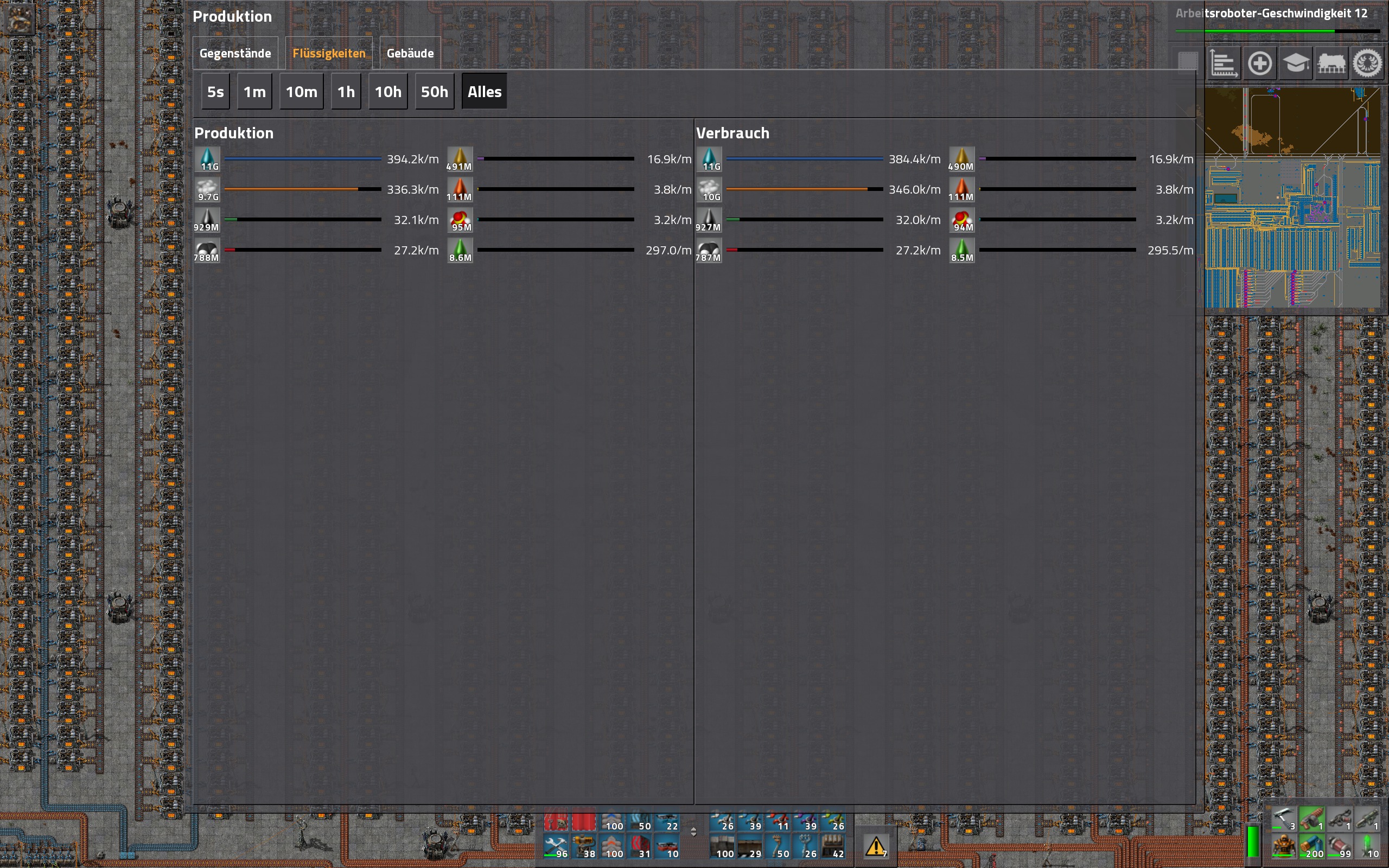
Task: Click the 8.5M lubricant icon under Verbrauch
Action: pyautogui.click(x=962, y=250)
